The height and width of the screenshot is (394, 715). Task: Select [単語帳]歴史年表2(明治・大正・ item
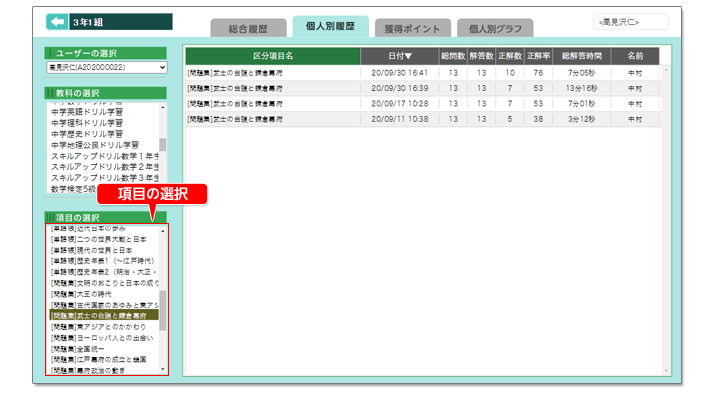(x=104, y=272)
